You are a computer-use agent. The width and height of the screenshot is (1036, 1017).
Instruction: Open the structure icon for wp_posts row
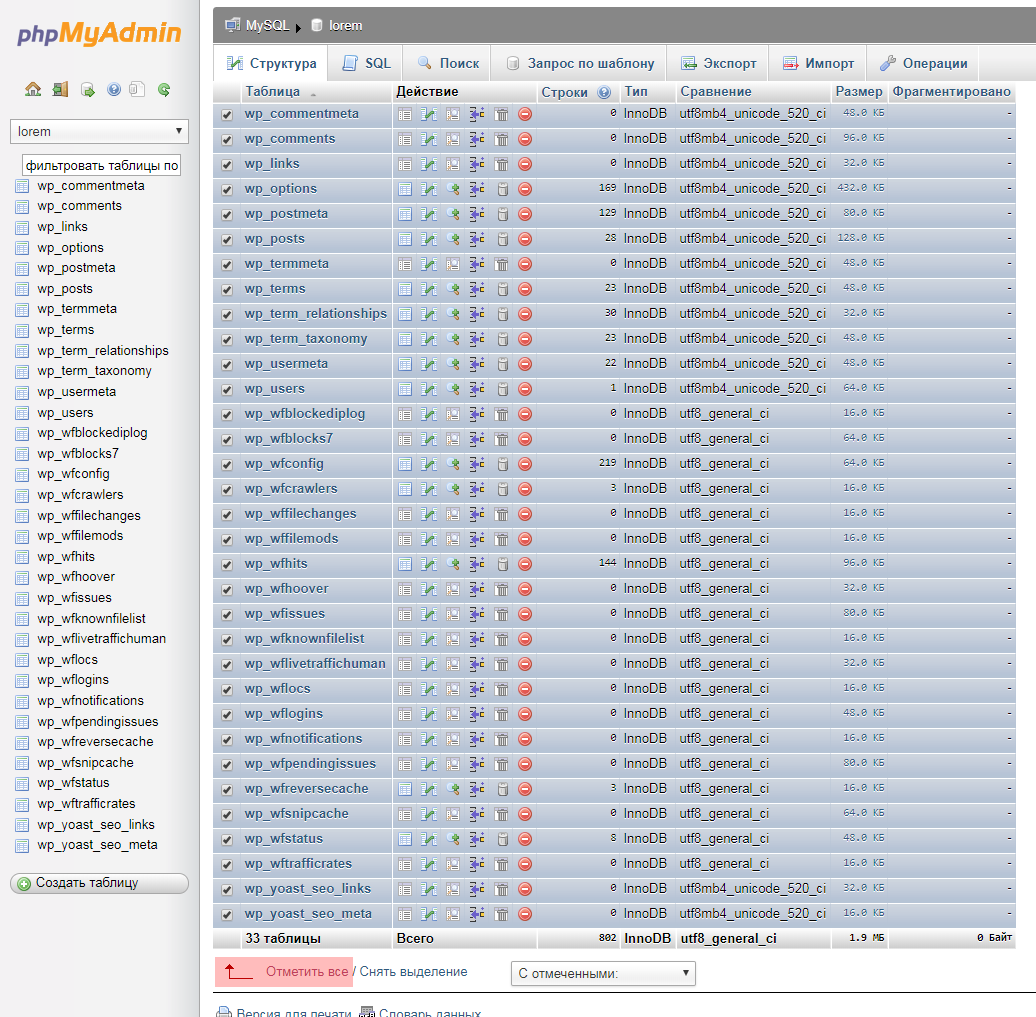coord(429,239)
